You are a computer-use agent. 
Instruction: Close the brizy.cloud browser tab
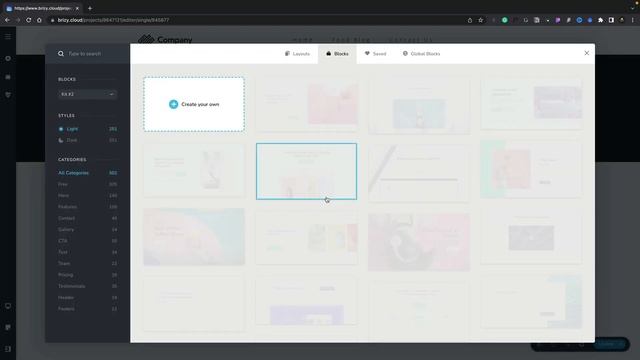click(x=77, y=8)
